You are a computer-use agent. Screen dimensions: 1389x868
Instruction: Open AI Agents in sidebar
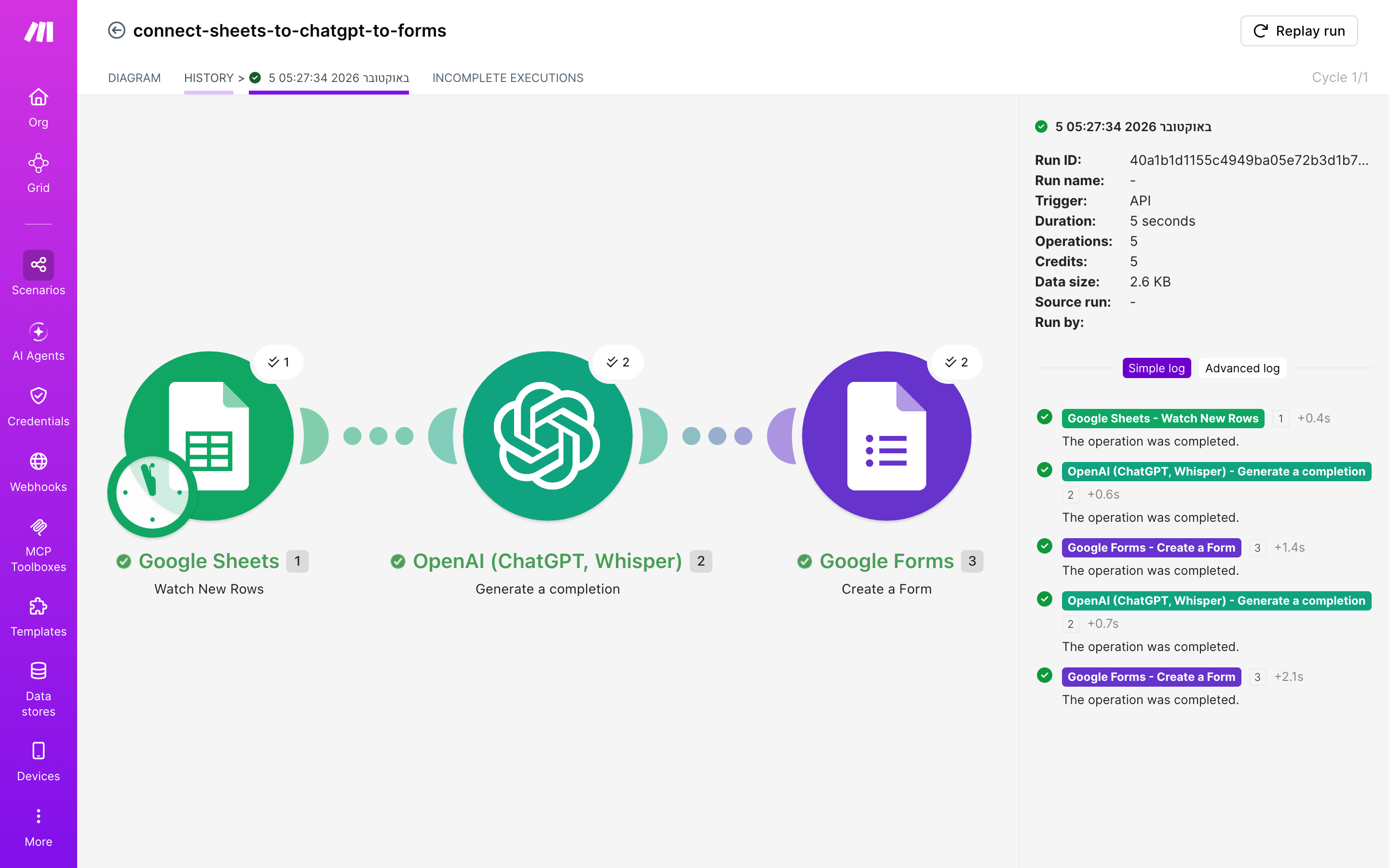[39, 331]
